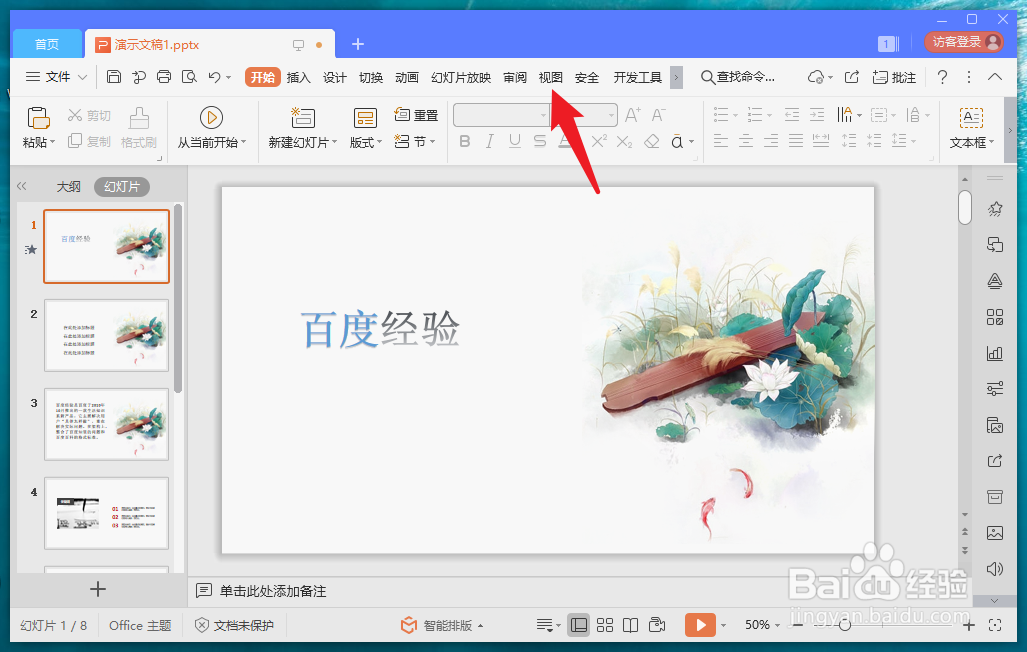Click the Print icon in quick toolbar
Screen dimensions: 1027x652
click(x=164, y=77)
